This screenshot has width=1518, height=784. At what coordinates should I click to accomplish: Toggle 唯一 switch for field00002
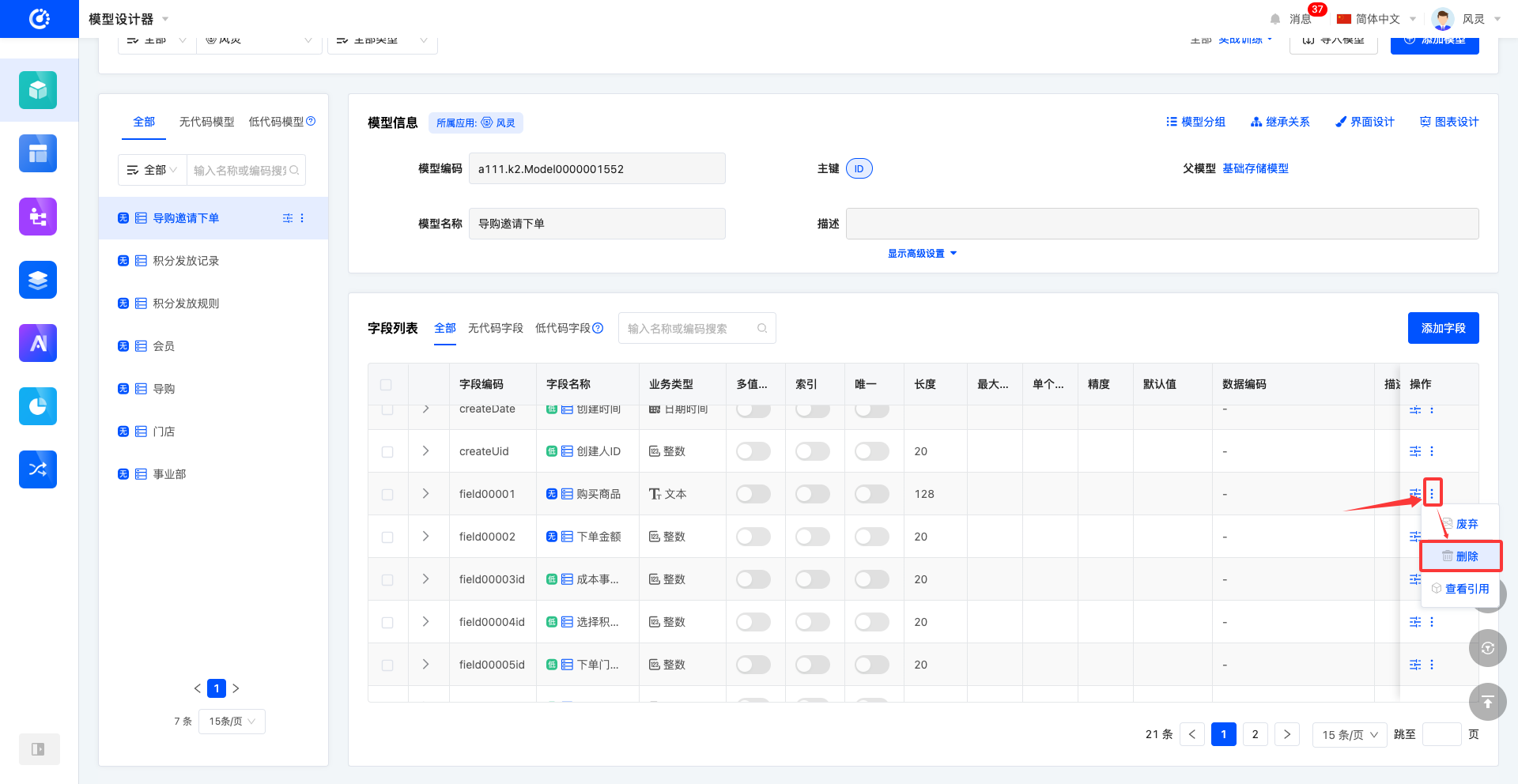click(x=872, y=537)
